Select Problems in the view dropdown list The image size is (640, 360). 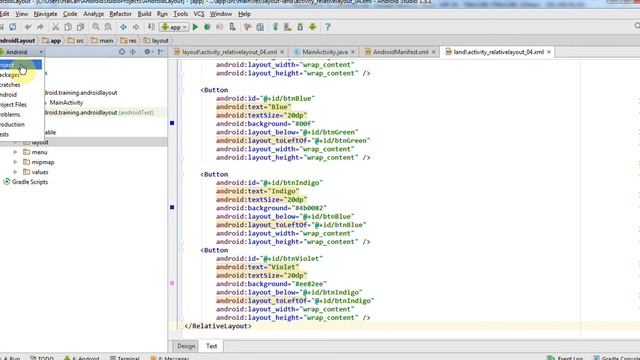pos(21,114)
